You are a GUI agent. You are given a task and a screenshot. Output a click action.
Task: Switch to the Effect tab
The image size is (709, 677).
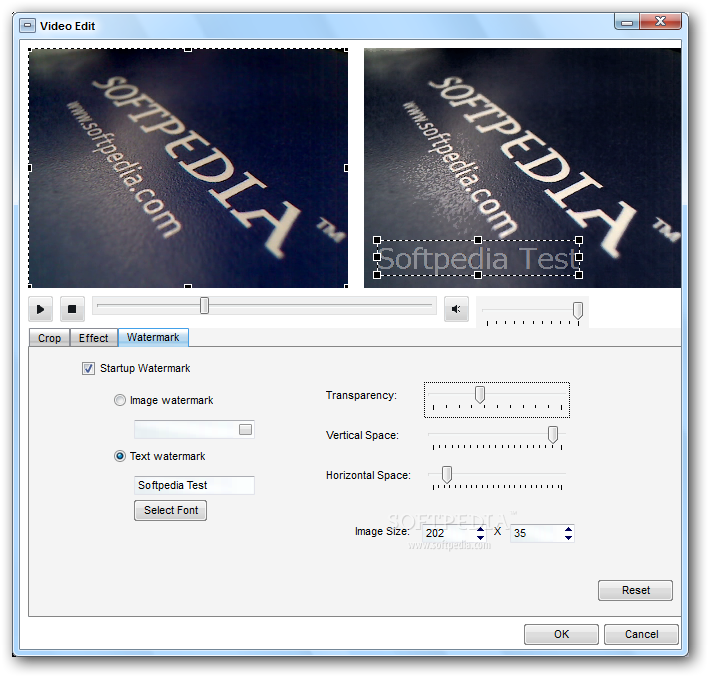pyautogui.click(x=93, y=338)
